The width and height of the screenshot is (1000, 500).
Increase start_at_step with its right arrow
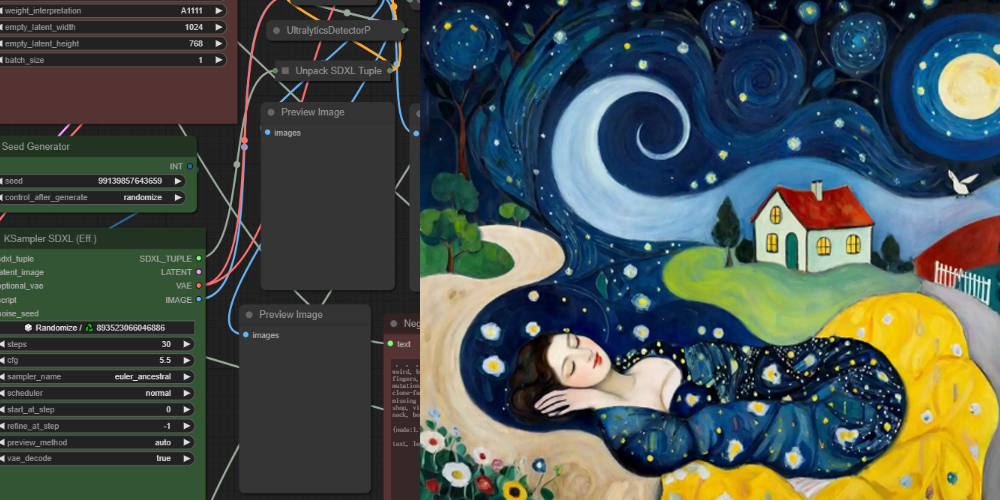(x=187, y=409)
